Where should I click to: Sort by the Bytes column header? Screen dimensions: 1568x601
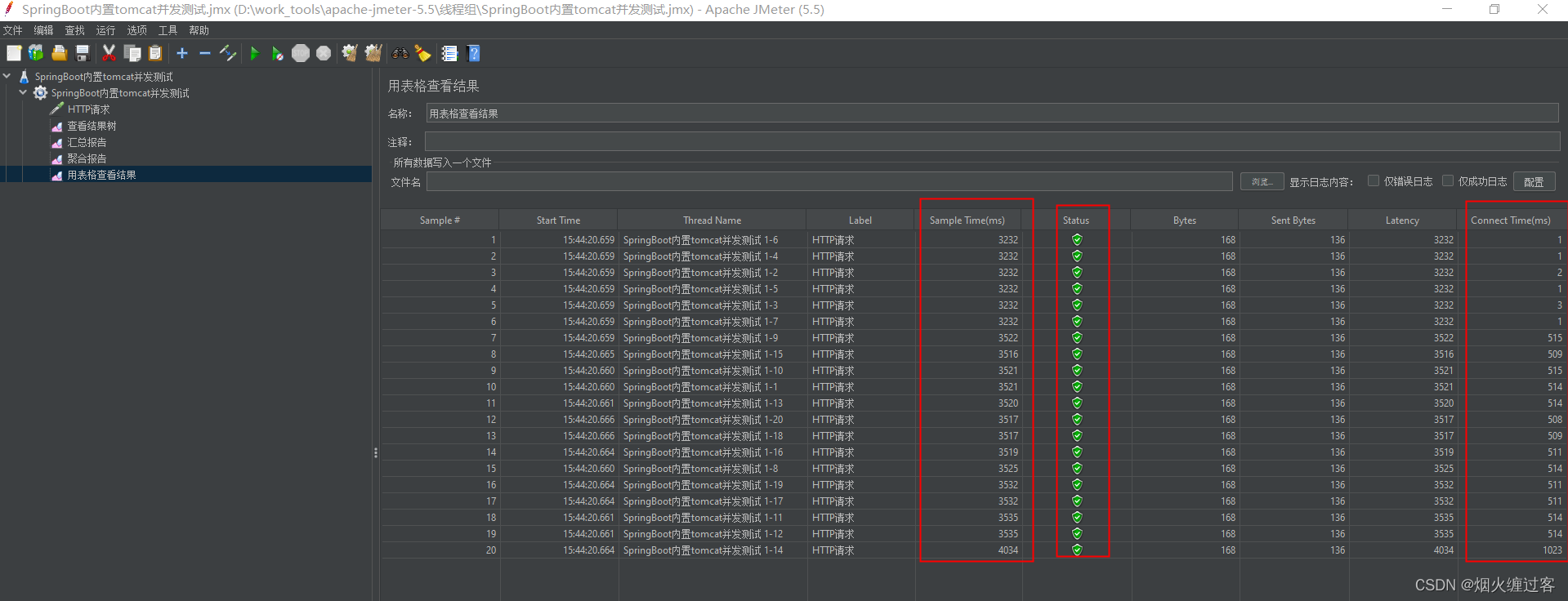[x=1185, y=220]
